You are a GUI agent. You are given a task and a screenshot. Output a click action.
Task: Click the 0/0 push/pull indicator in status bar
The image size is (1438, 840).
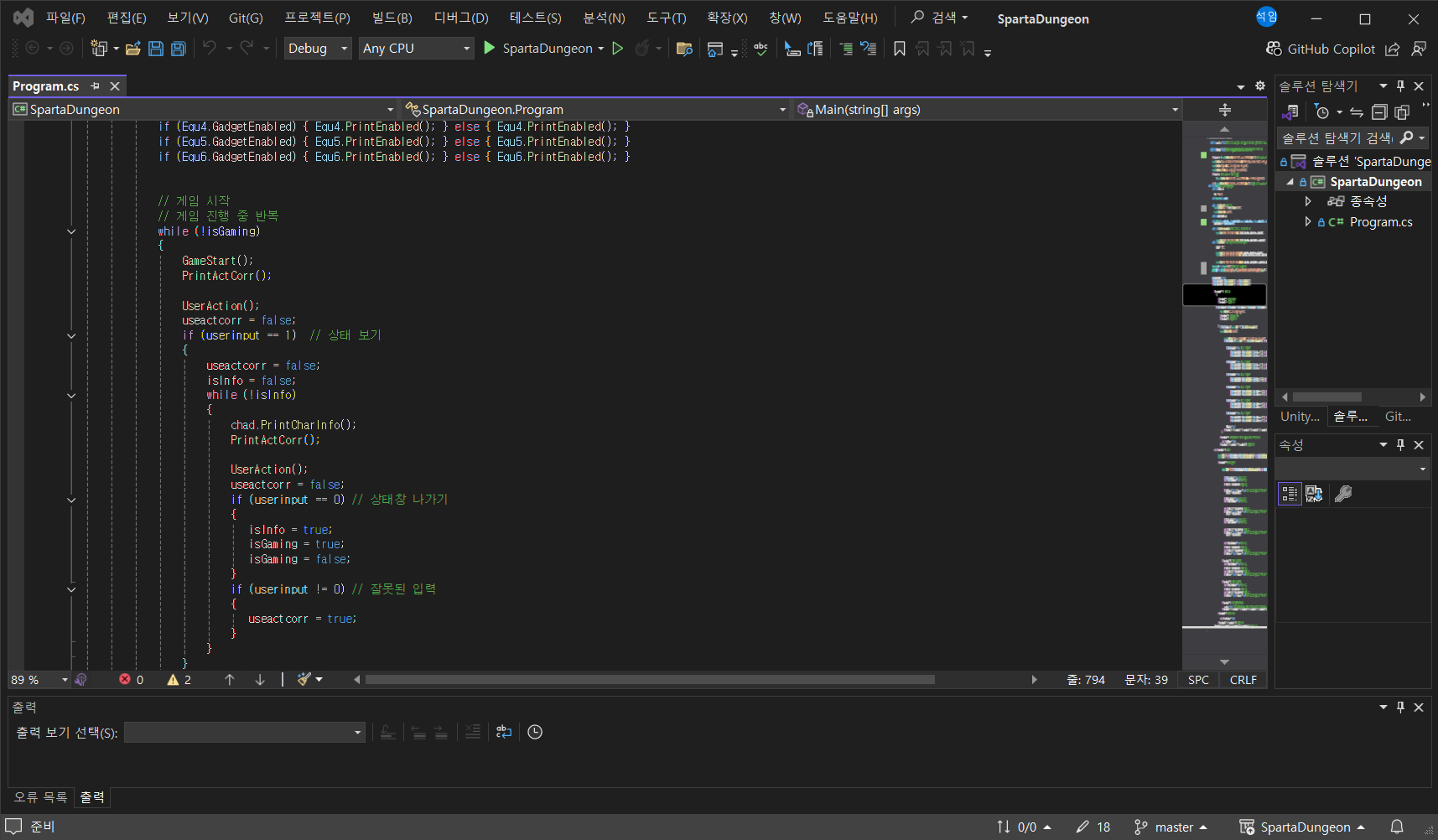click(x=1024, y=827)
